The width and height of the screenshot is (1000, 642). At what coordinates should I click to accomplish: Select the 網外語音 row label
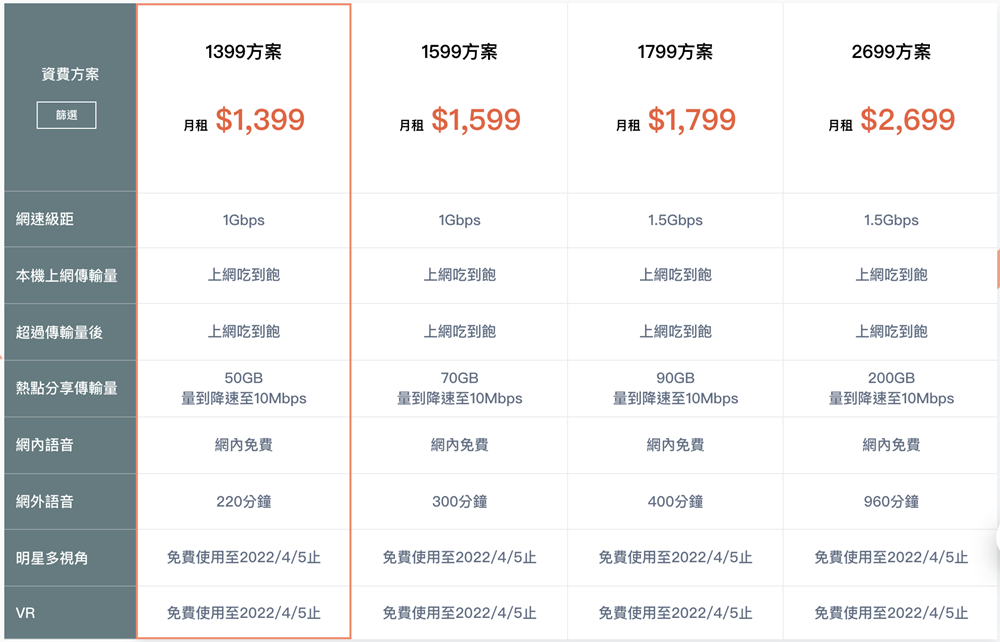pos(45,501)
